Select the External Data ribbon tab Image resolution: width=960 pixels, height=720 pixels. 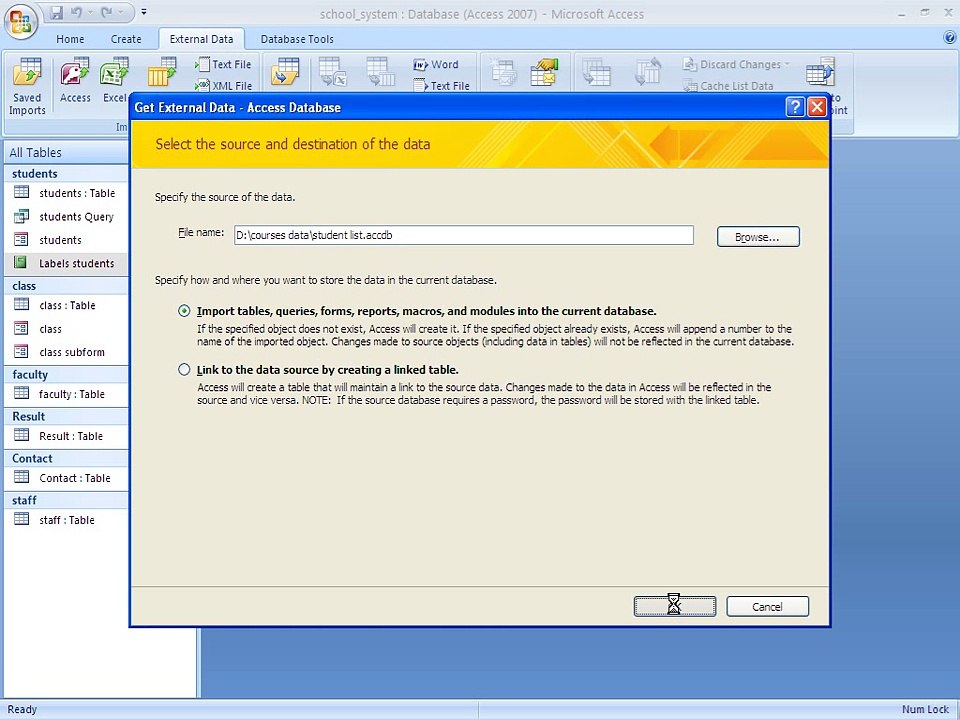(201, 39)
